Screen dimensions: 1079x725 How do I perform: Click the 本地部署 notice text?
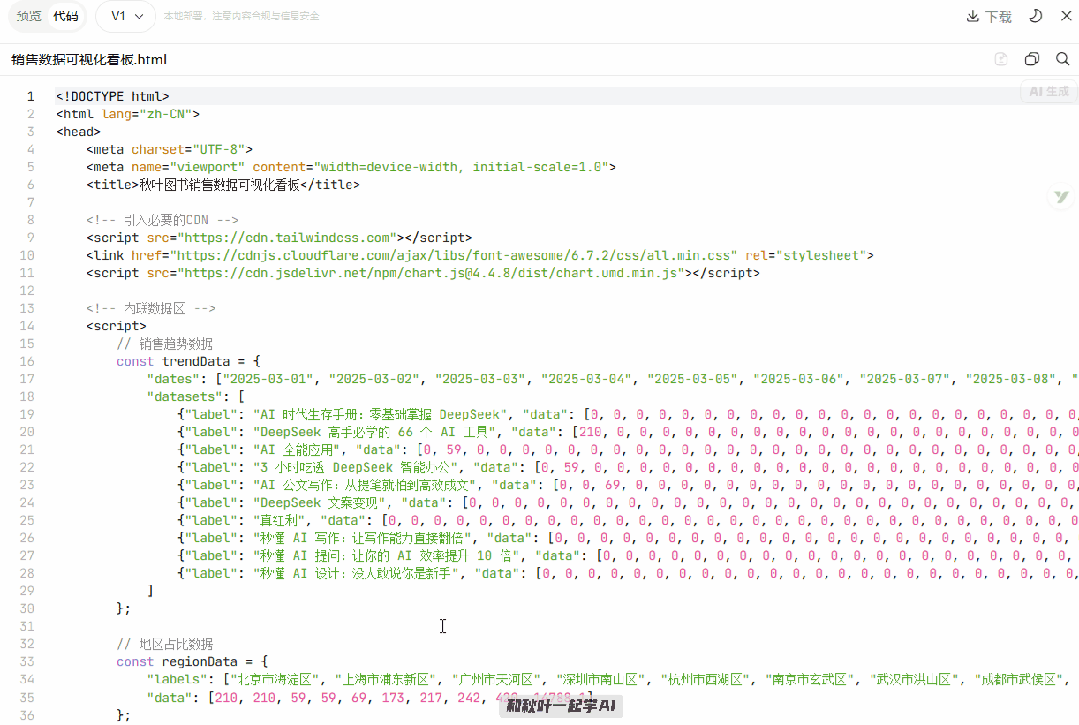(x=242, y=16)
